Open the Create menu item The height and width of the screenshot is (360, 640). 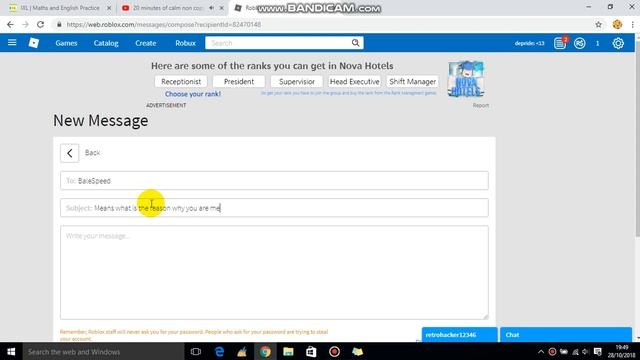pyautogui.click(x=146, y=43)
